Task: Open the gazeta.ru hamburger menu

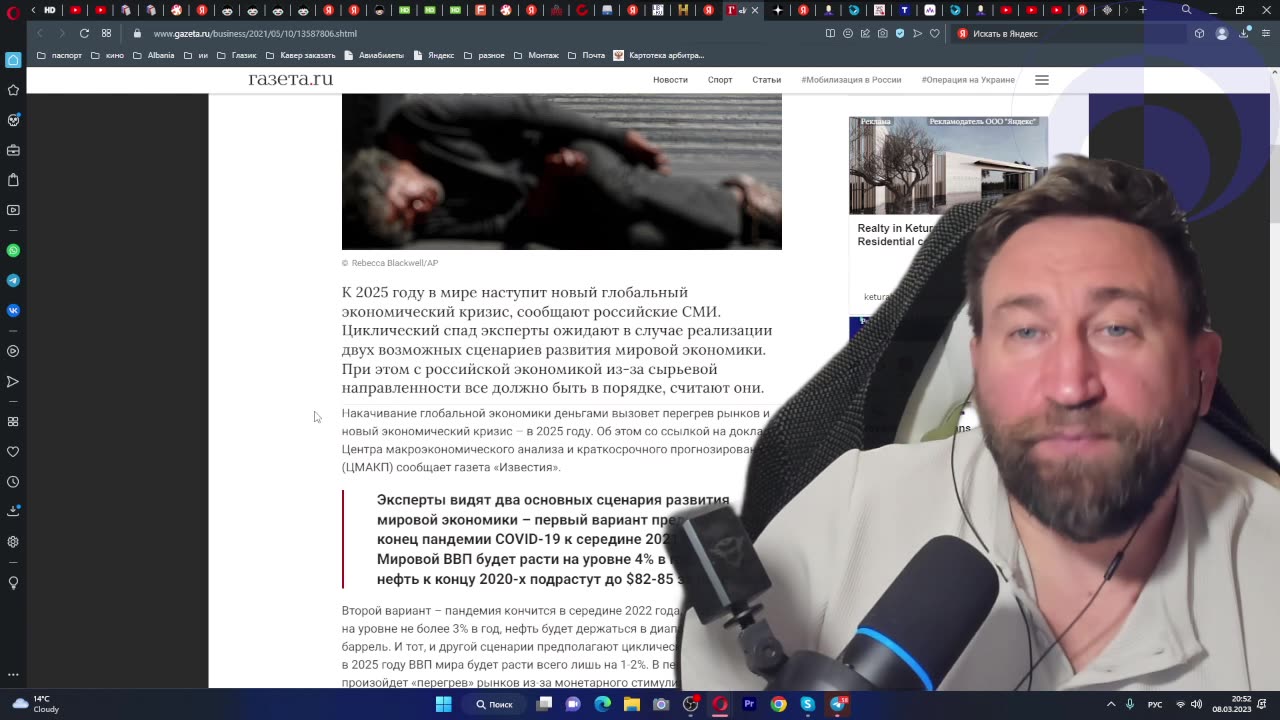Action: point(1042,80)
